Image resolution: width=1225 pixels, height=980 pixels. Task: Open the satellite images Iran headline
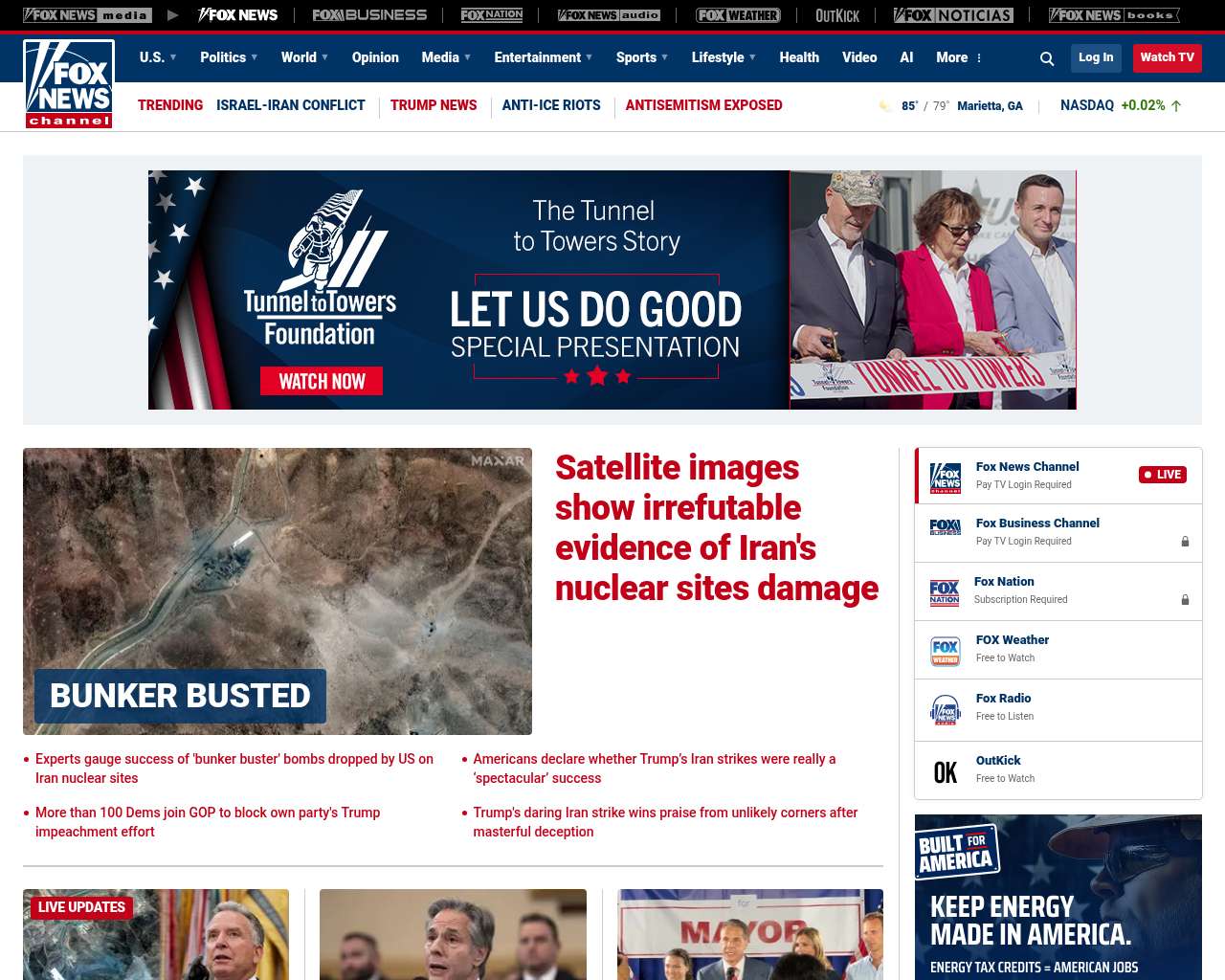(x=716, y=528)
